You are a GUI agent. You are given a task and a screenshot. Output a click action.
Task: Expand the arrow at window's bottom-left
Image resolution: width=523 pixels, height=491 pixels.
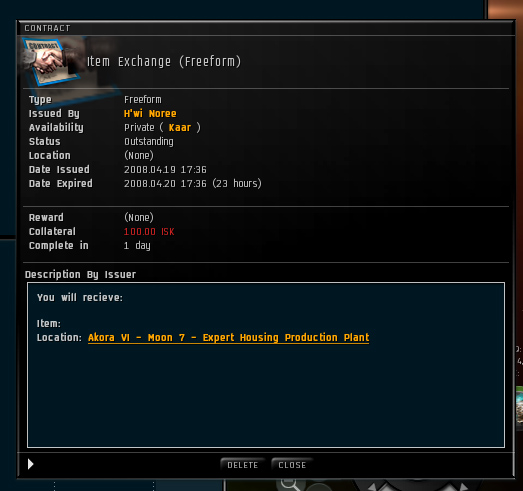click(30, 464)
